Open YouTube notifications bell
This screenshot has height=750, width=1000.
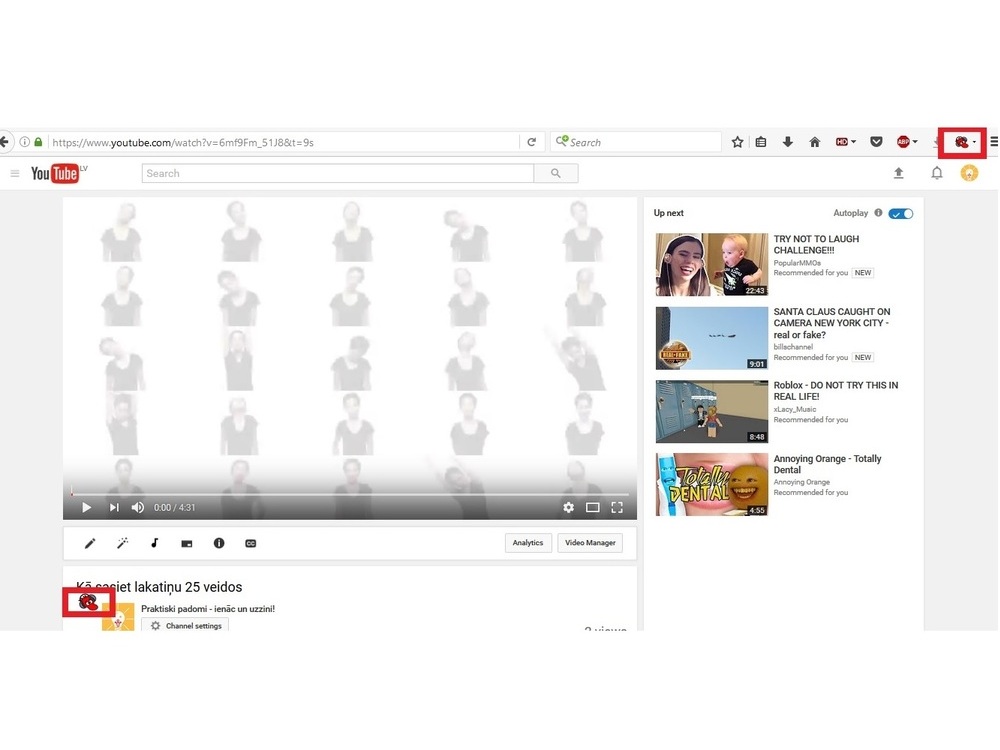pos(936,173)
